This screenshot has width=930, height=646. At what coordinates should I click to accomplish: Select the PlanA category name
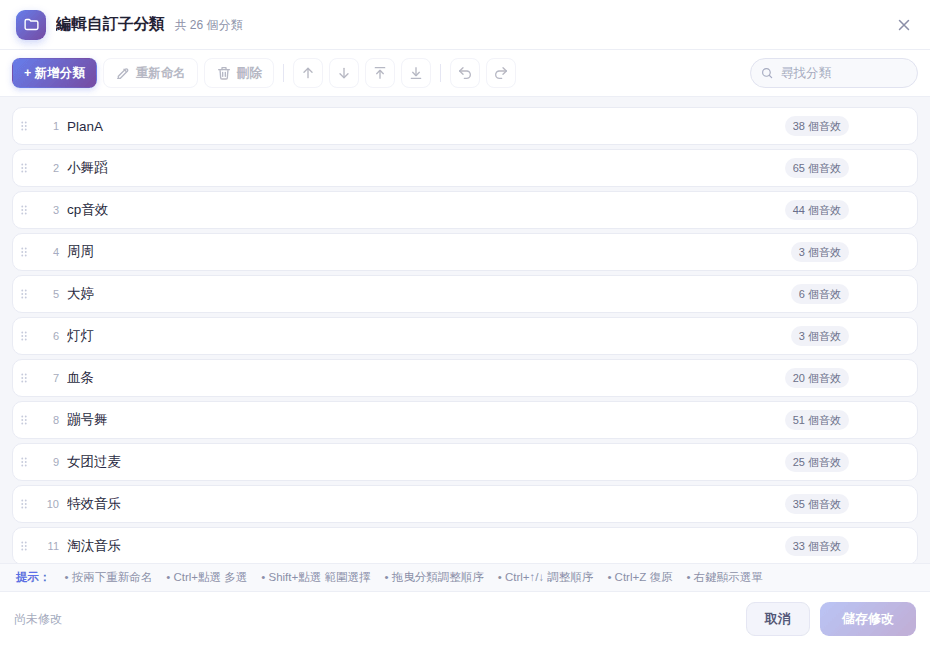pyautogui.click(x=85, y=126)
